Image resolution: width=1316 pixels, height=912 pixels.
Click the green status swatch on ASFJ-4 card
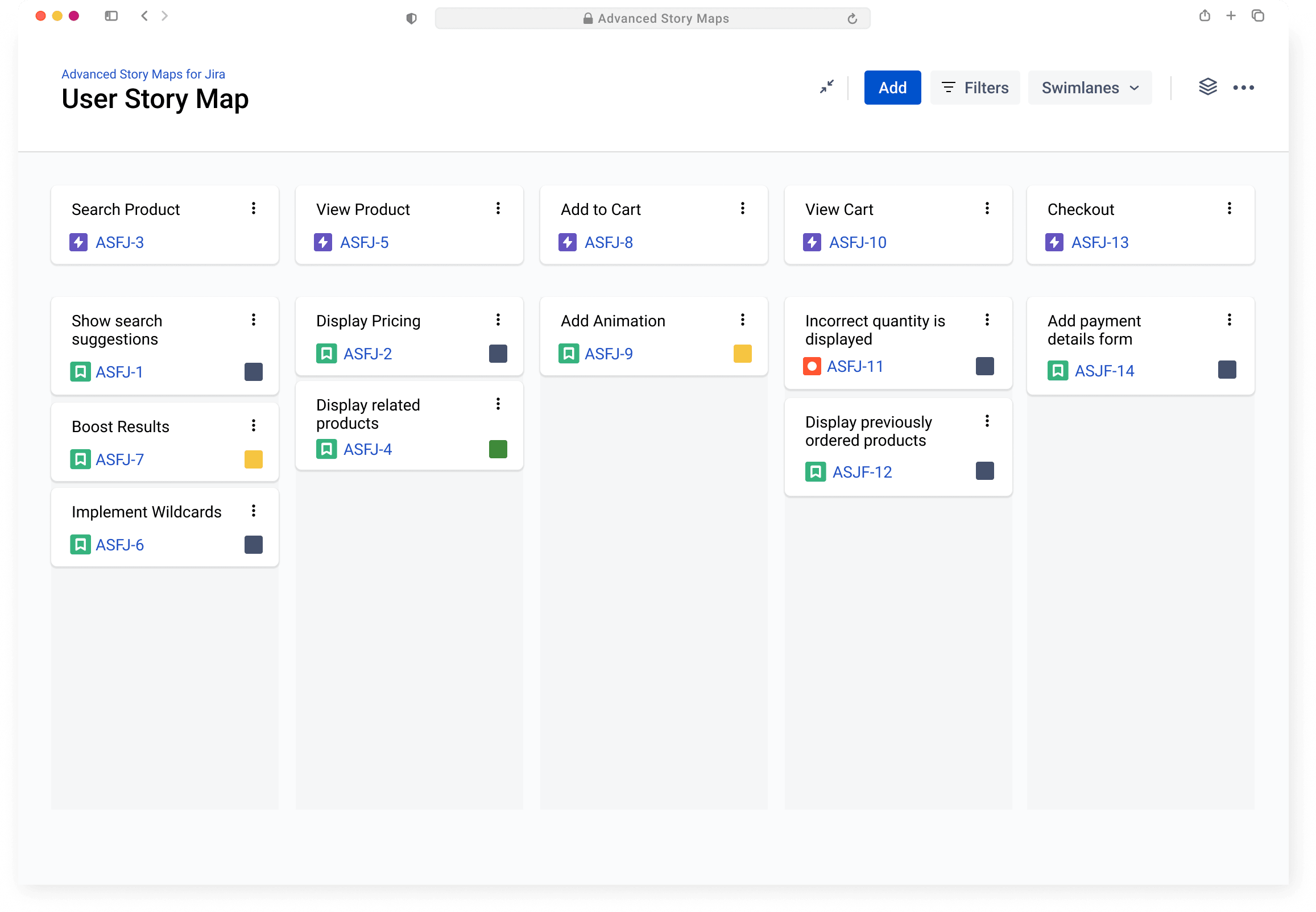click(498, 449)
